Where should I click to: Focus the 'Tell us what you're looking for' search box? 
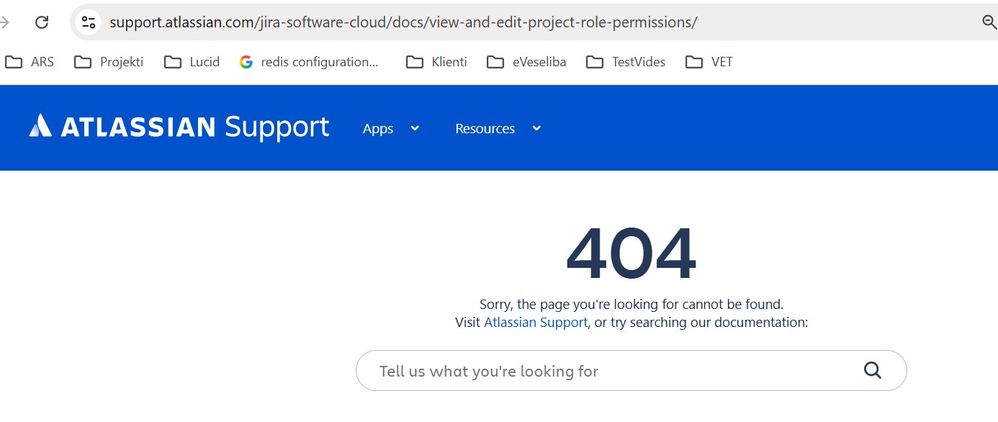[x=631, y=370]
